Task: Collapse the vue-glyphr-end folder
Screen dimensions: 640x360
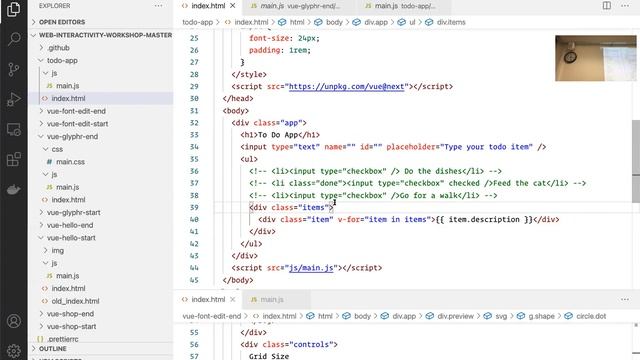Action: click(x=72, y=136)
